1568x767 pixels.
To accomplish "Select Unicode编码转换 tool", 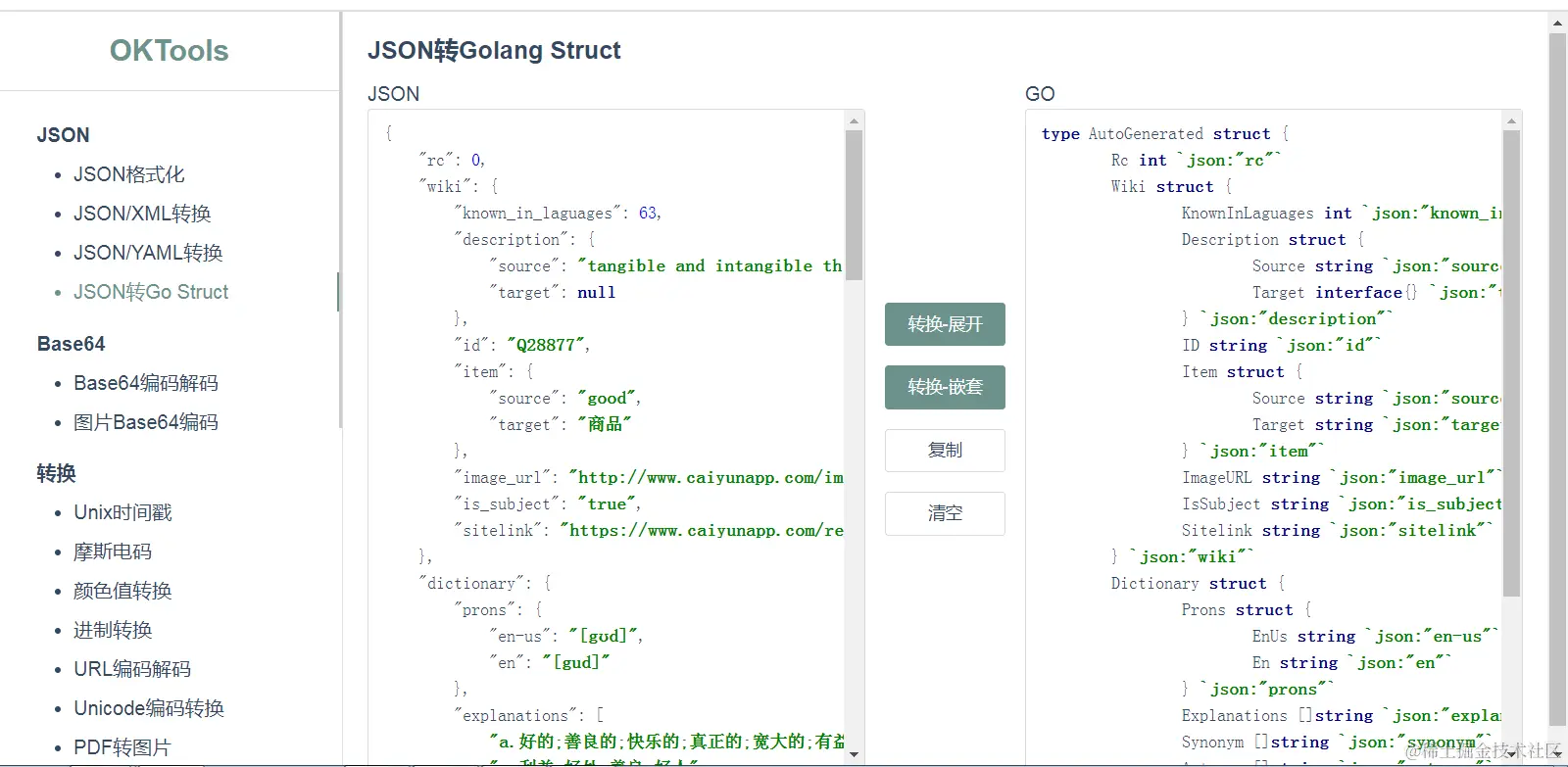I will tap(149, 708).
